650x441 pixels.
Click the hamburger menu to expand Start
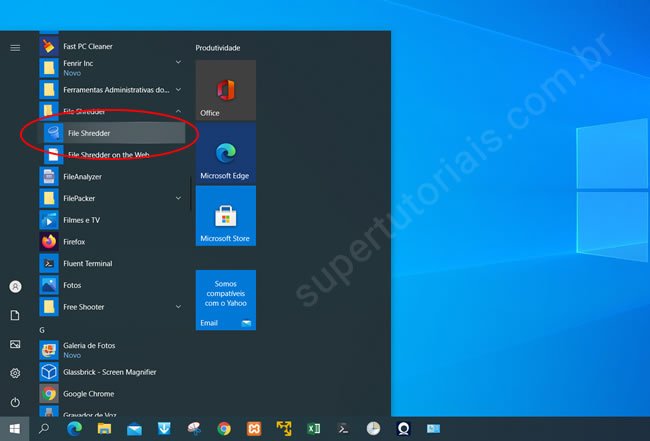pos(15,47)
